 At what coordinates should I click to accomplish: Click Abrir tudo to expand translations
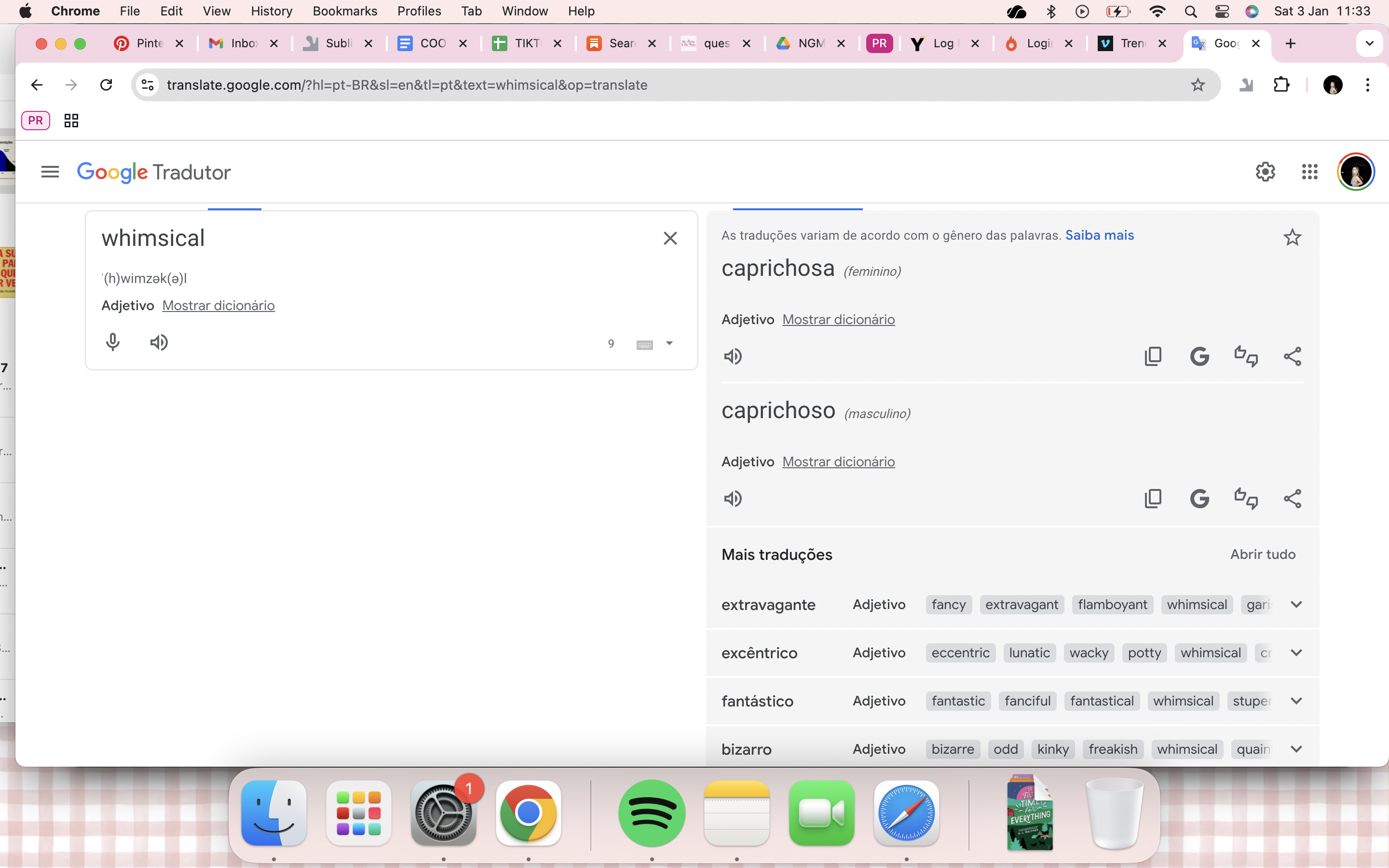1262,555
